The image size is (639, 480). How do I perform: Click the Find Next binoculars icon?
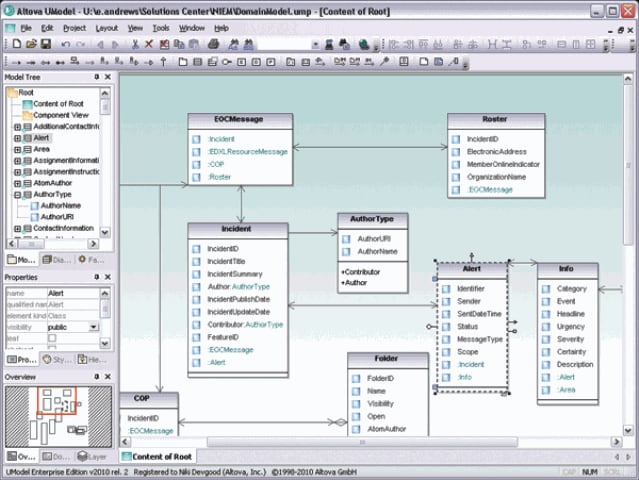248,44
